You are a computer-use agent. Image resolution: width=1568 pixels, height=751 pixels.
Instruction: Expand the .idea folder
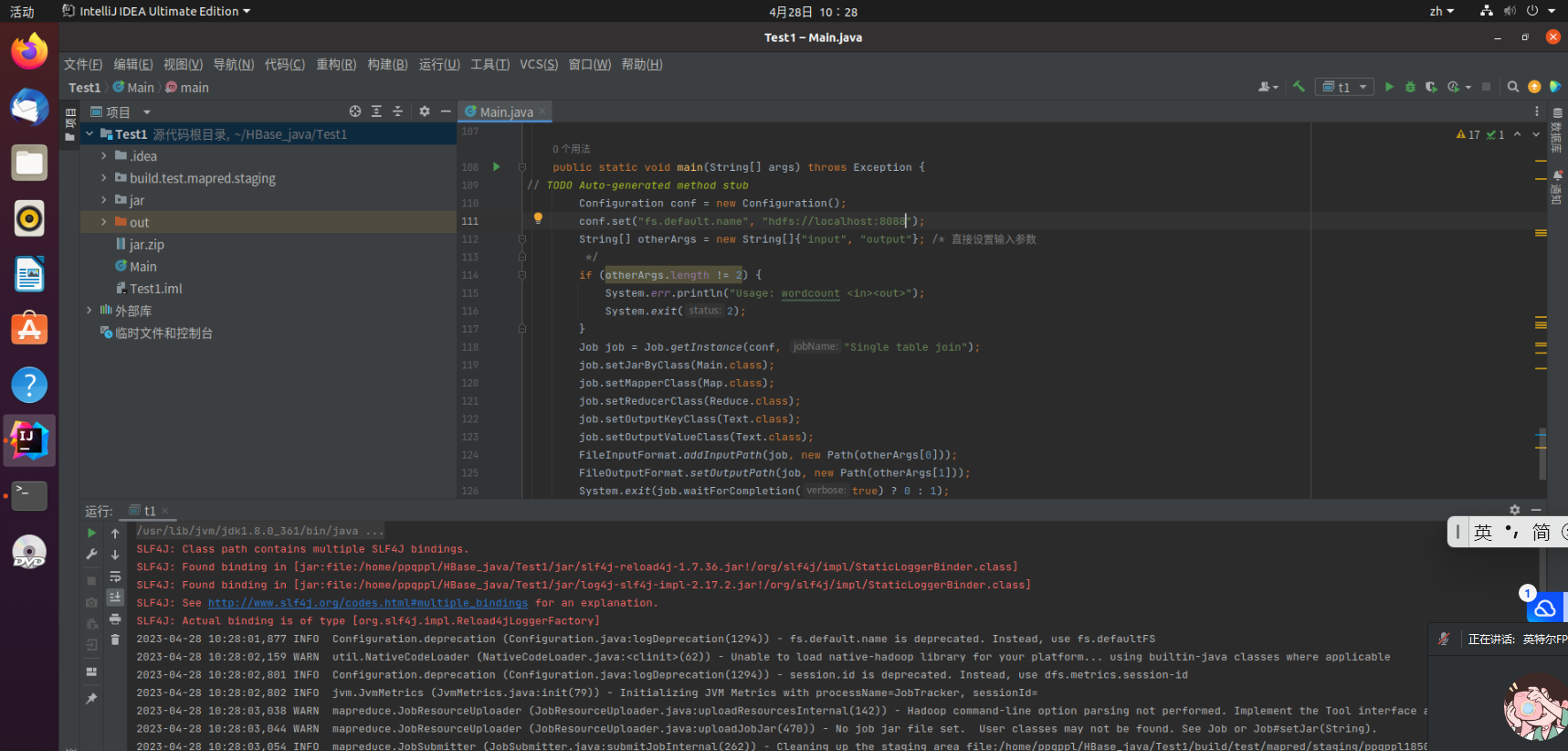coord(104,156)
